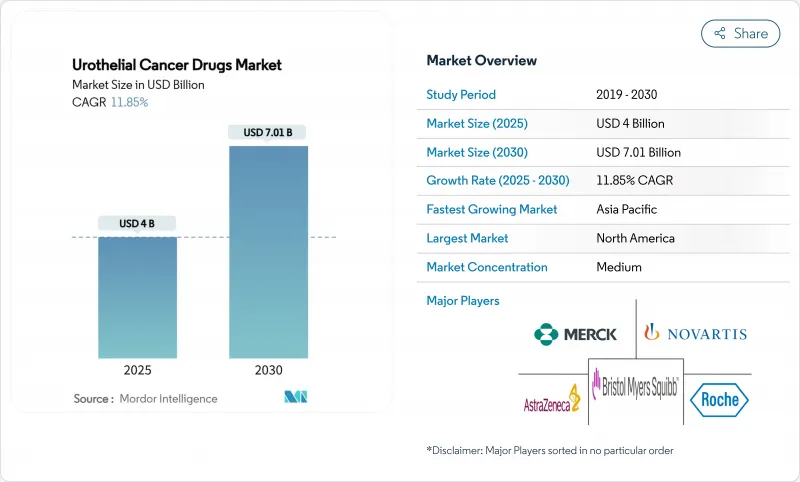Click the USD 7.01 B data label
The image size is (800, 482).
click(x=268, y=132)
